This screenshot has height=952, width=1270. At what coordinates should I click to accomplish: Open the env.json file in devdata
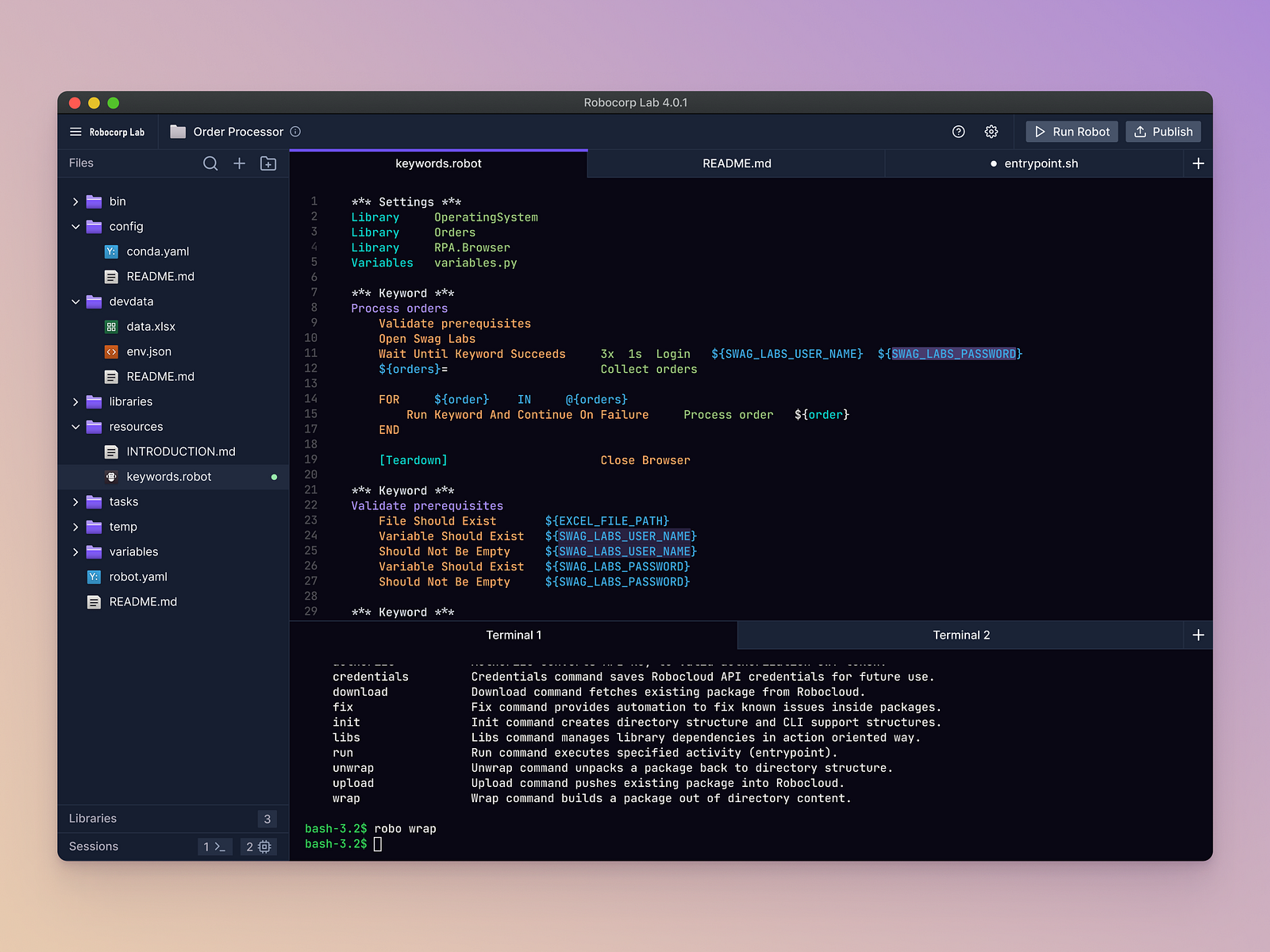click(x=148, y=351)
